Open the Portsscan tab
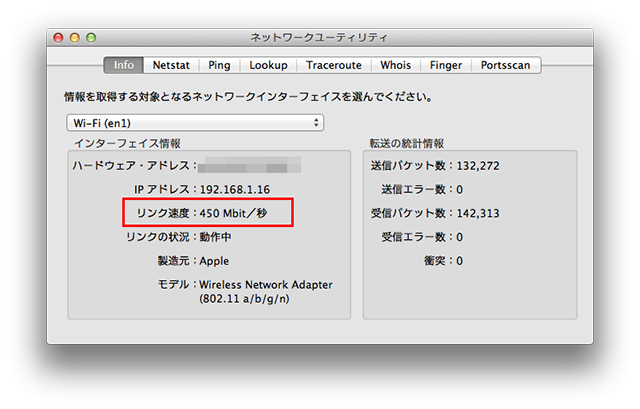 (x=506, y=65)
